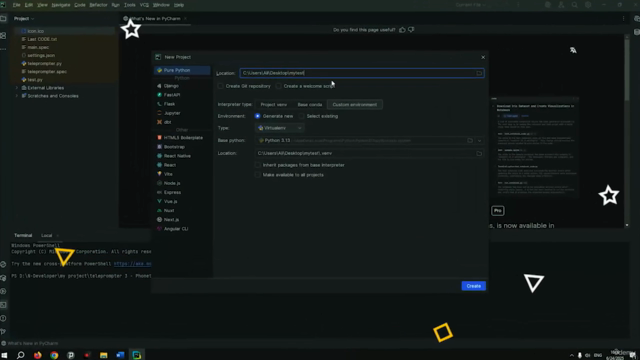Open the Virtualenv Type dropdown
This screenshot has height=360, width=640.
tap(279, 128)
